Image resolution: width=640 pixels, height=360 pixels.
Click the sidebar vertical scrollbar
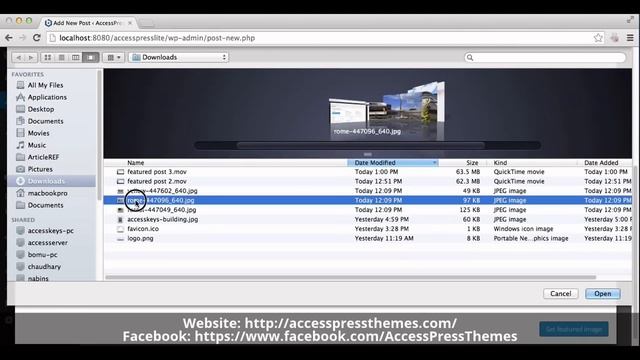(x=99, y=135)
